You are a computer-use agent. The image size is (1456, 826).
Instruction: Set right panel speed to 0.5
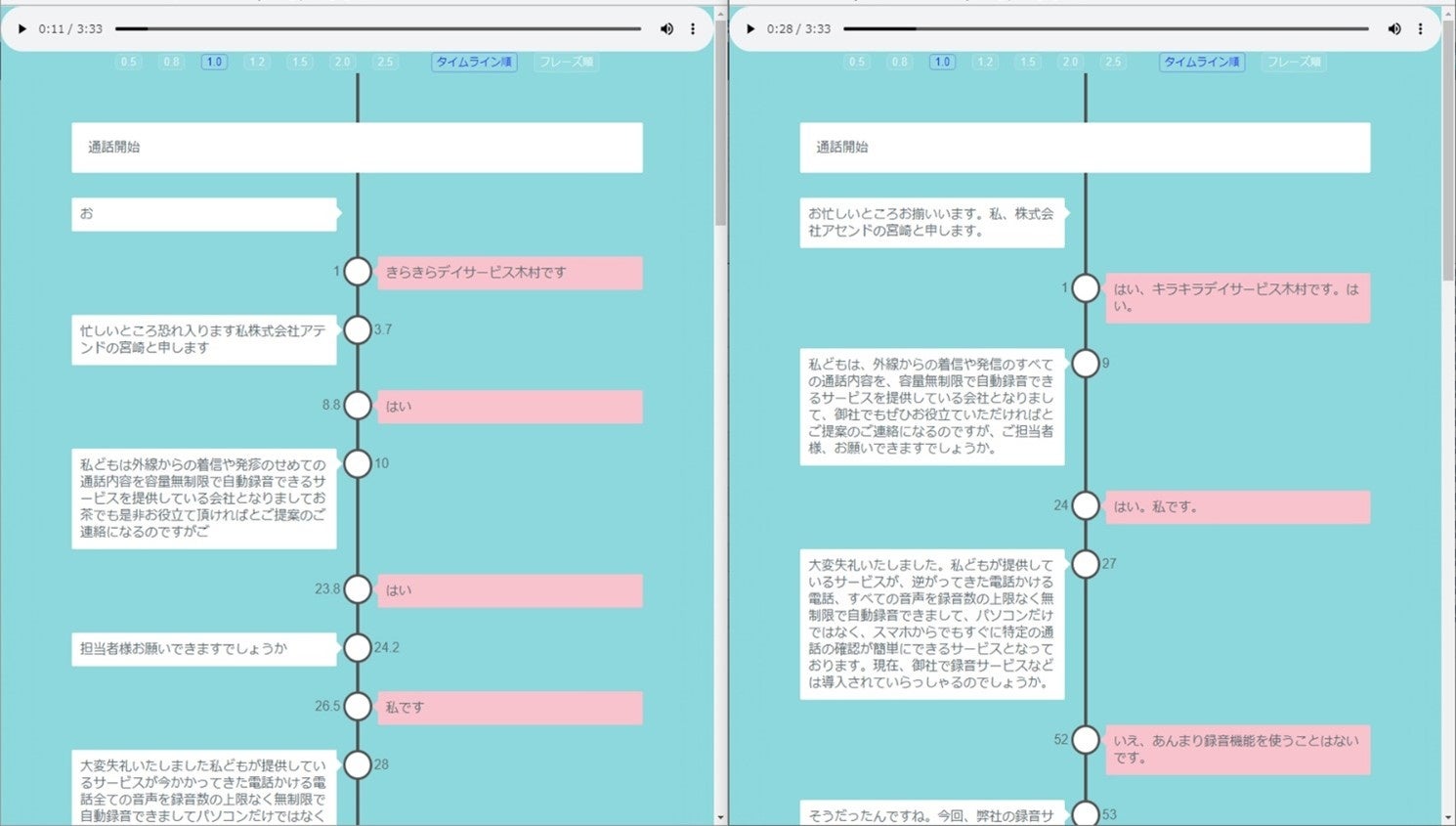[x=857, y=62]
